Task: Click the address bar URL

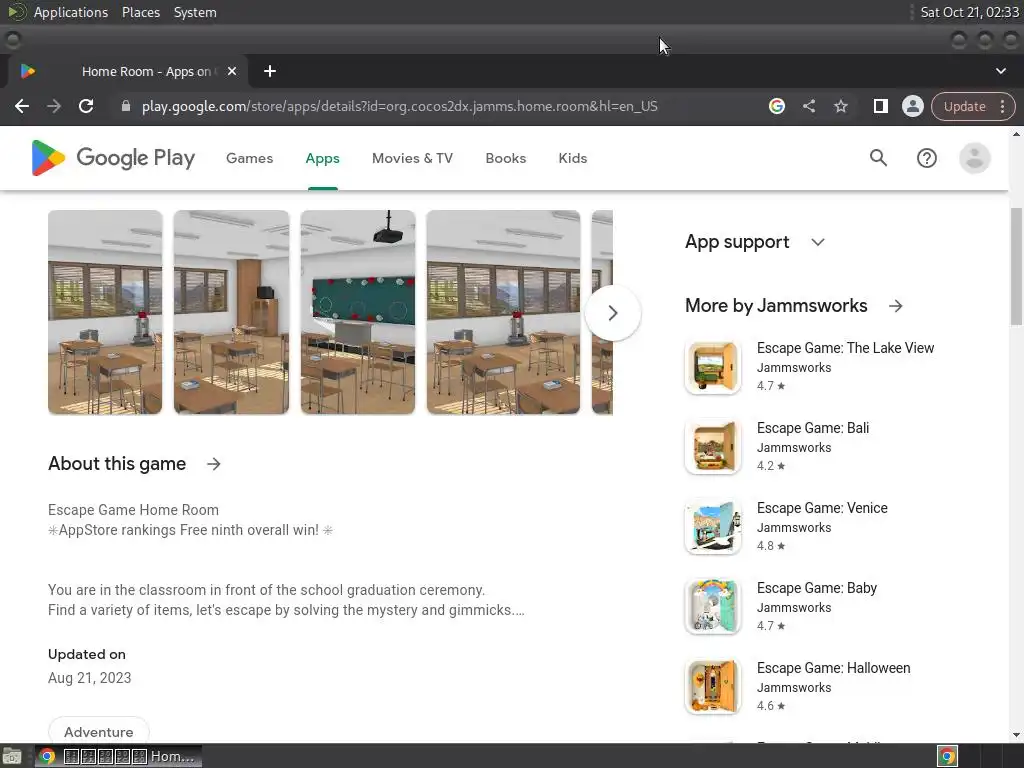Action: pyautogui.click(x=400, y=106)
